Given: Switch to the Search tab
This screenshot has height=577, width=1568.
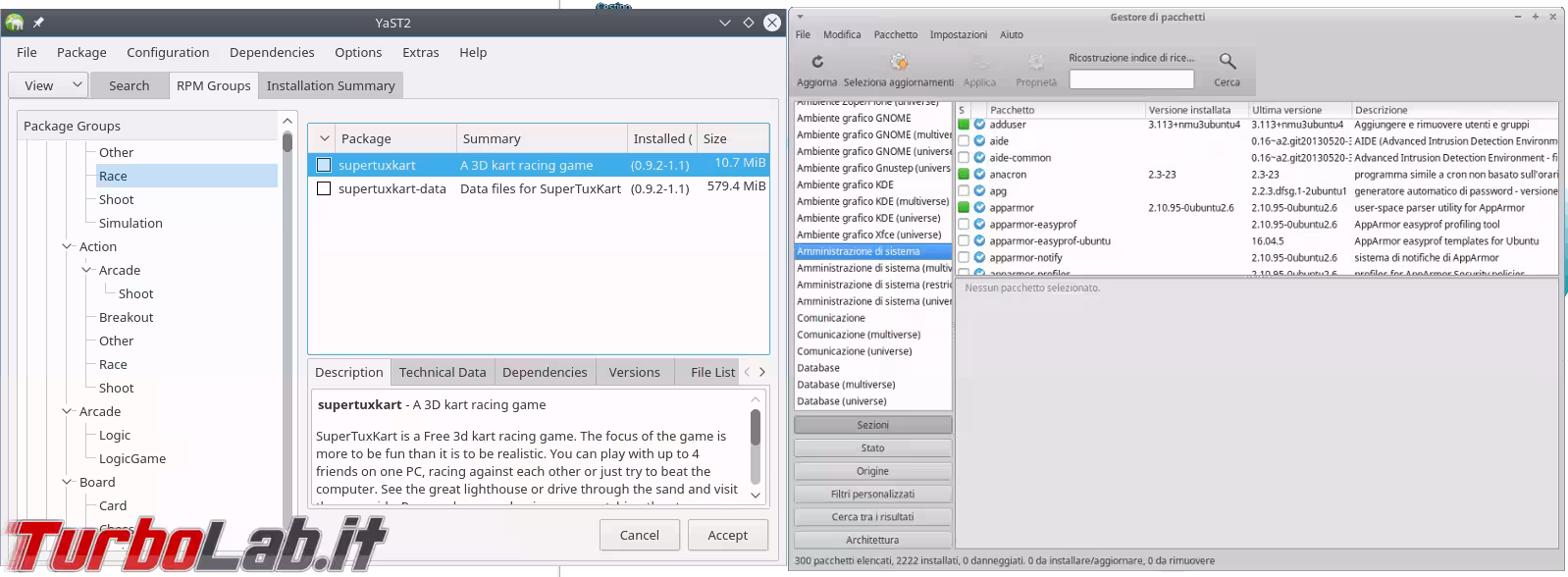Looking at the screenshot, I should 130,85.
